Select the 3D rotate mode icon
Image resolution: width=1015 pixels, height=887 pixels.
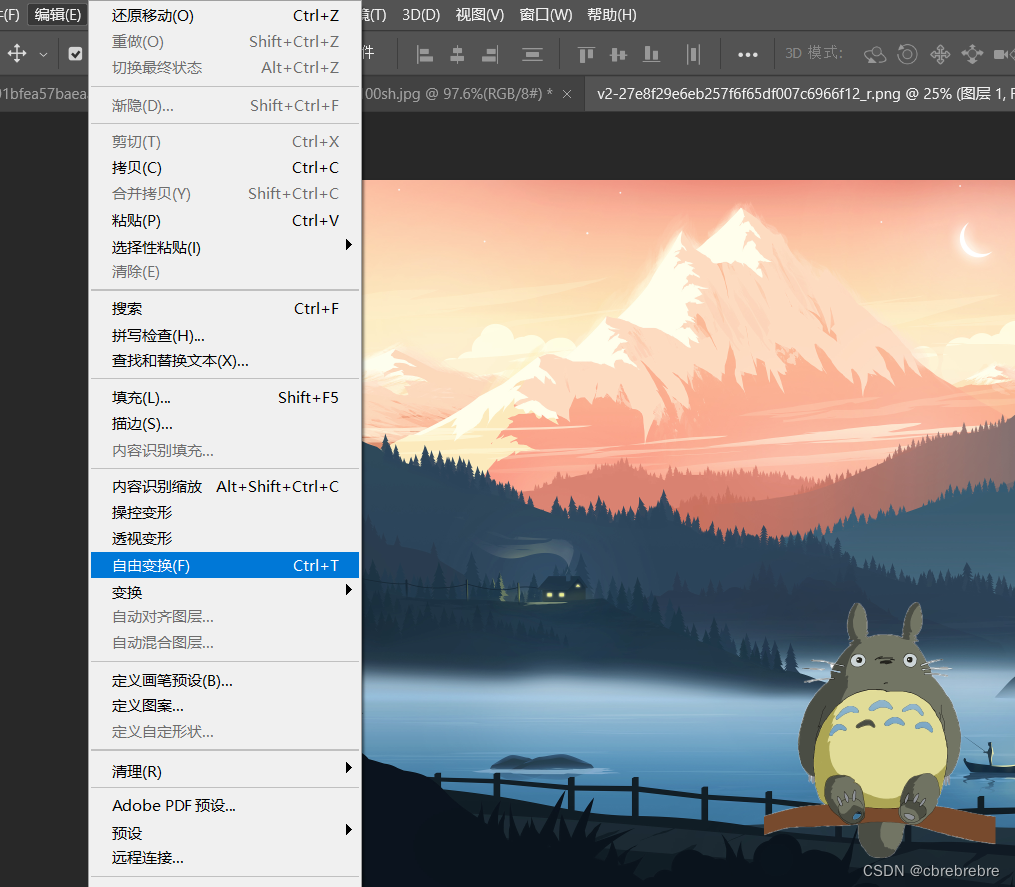875,54
